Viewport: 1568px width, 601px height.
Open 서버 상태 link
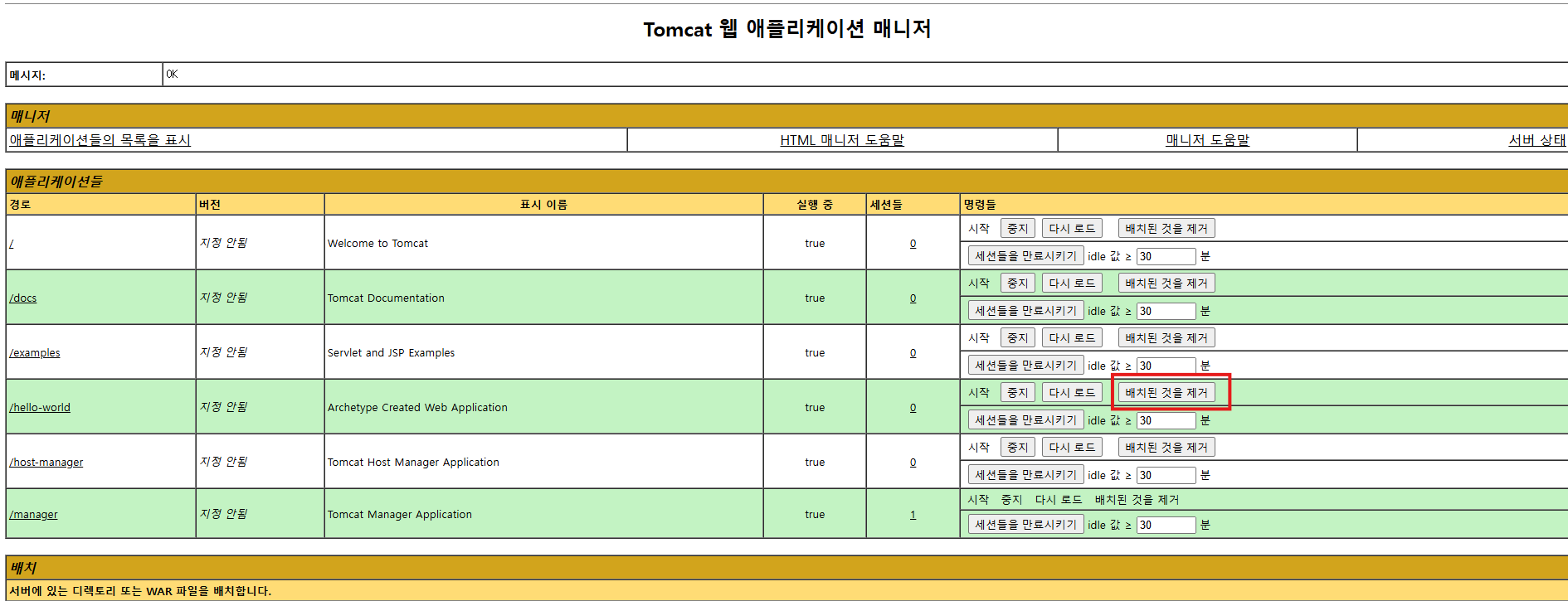[1536, 140]
